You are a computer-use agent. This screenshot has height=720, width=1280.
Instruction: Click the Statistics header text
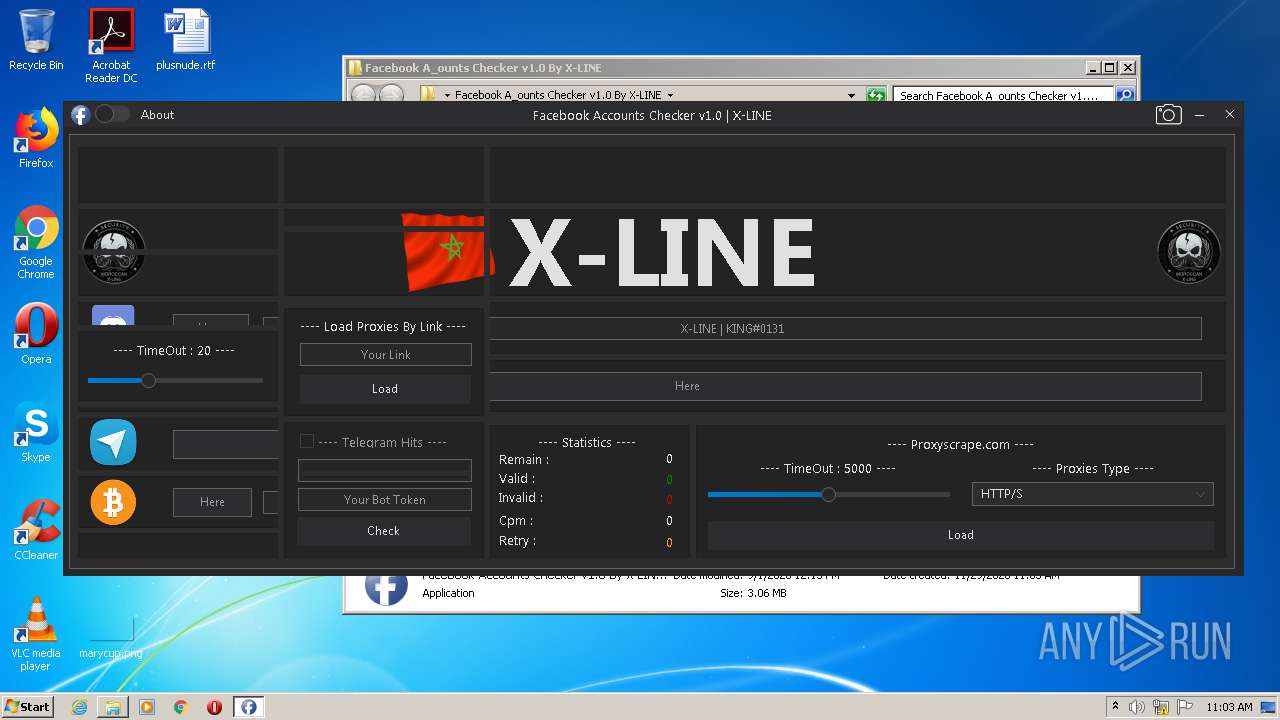click(587, 442)
